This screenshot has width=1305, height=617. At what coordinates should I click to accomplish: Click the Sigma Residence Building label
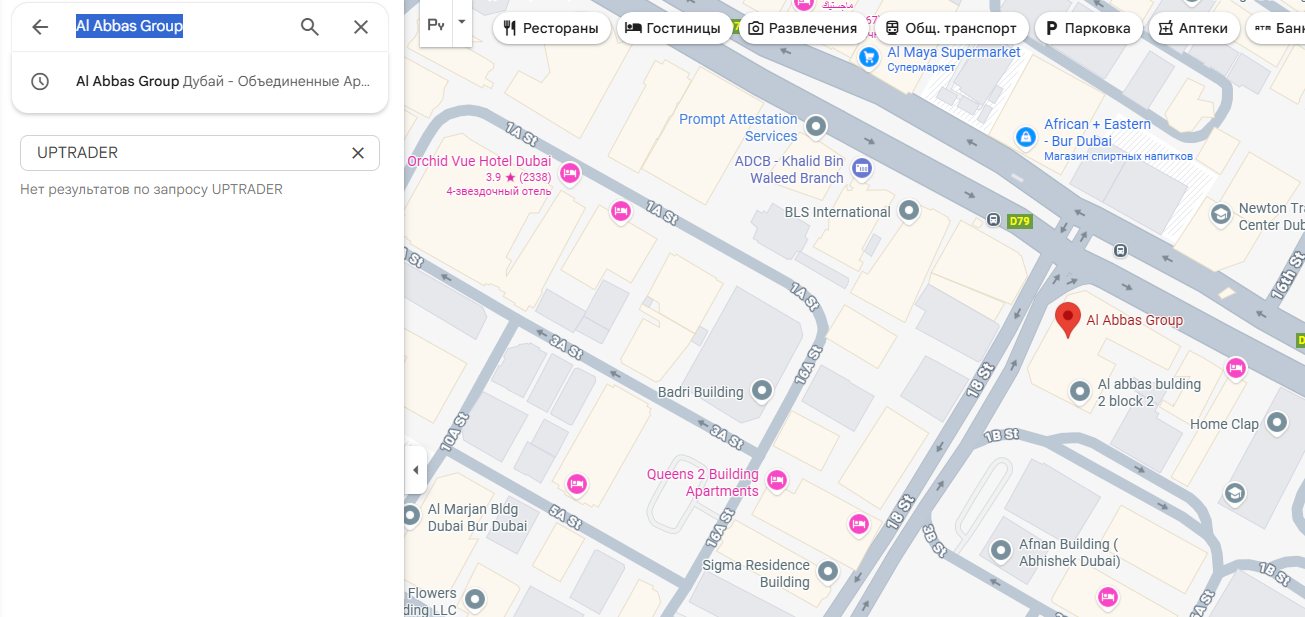point(756,573)
